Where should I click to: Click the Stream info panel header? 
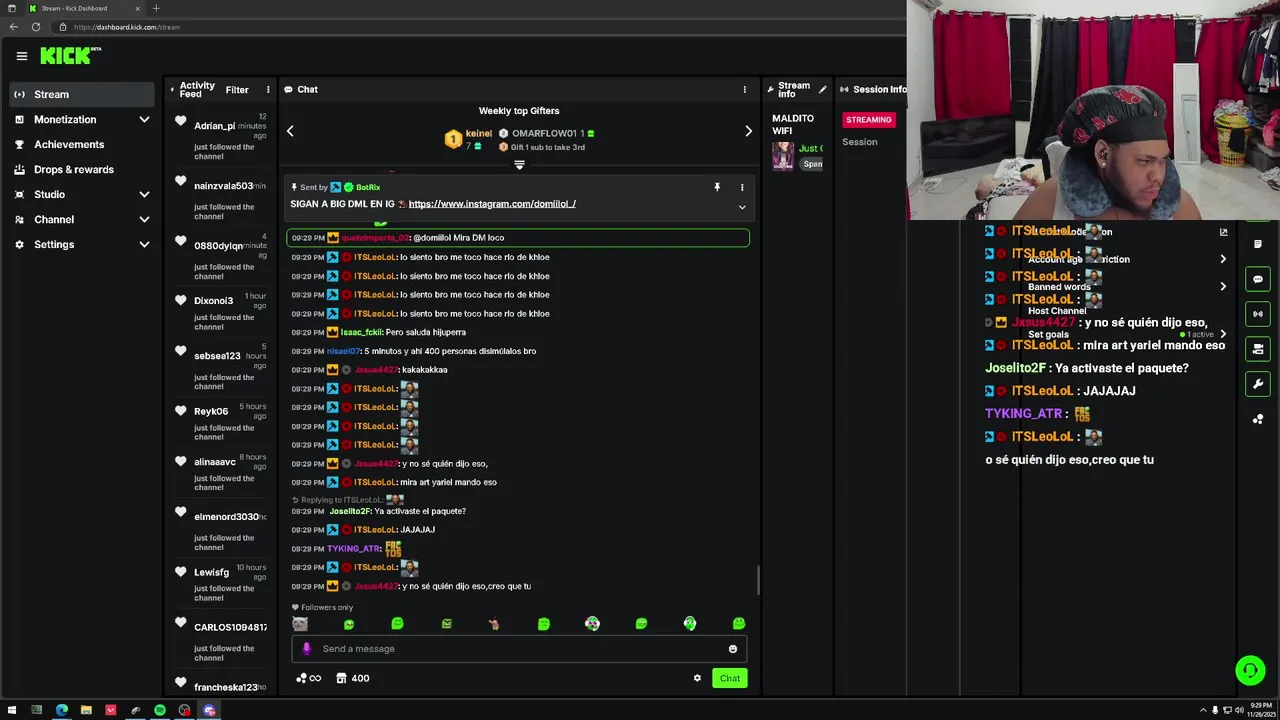pos(794,90)
